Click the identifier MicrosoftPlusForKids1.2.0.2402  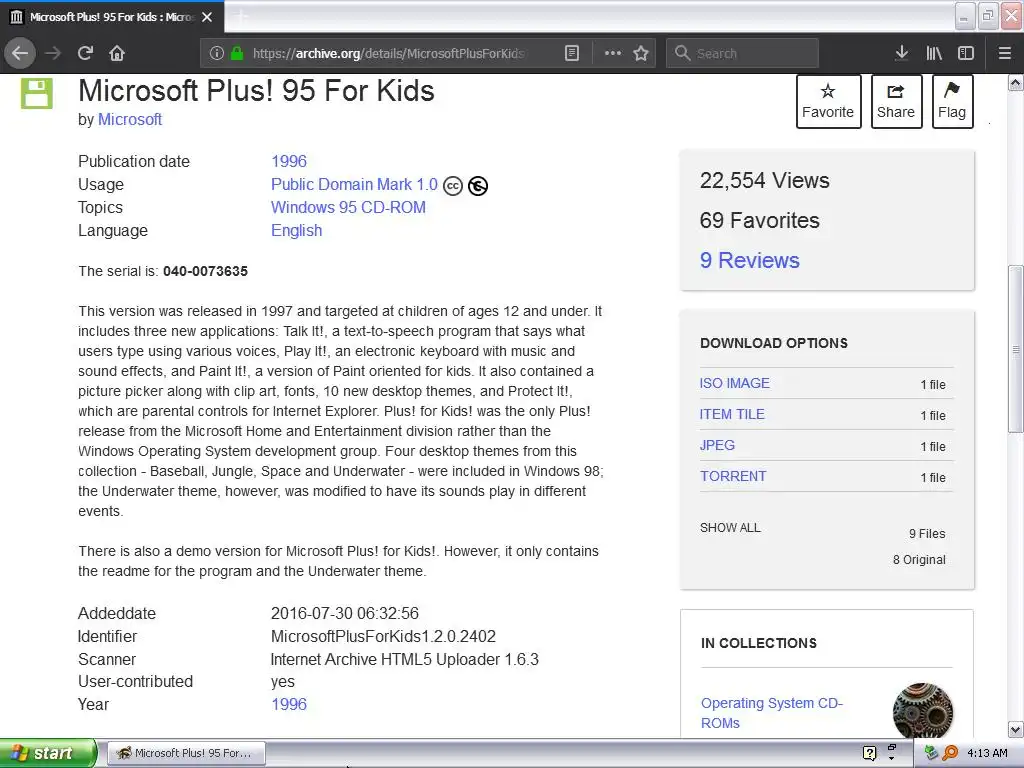point(383,636)
